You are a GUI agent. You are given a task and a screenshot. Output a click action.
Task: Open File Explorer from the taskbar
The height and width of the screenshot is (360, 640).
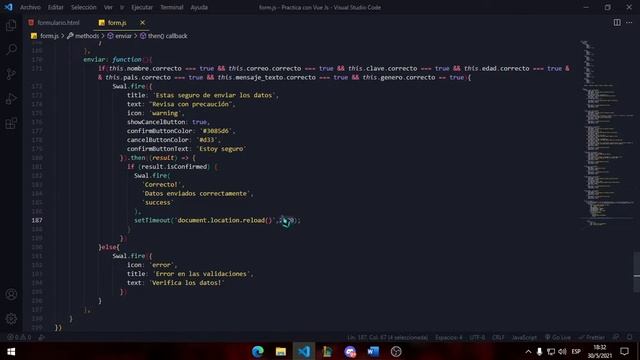(x=280, y=351)
